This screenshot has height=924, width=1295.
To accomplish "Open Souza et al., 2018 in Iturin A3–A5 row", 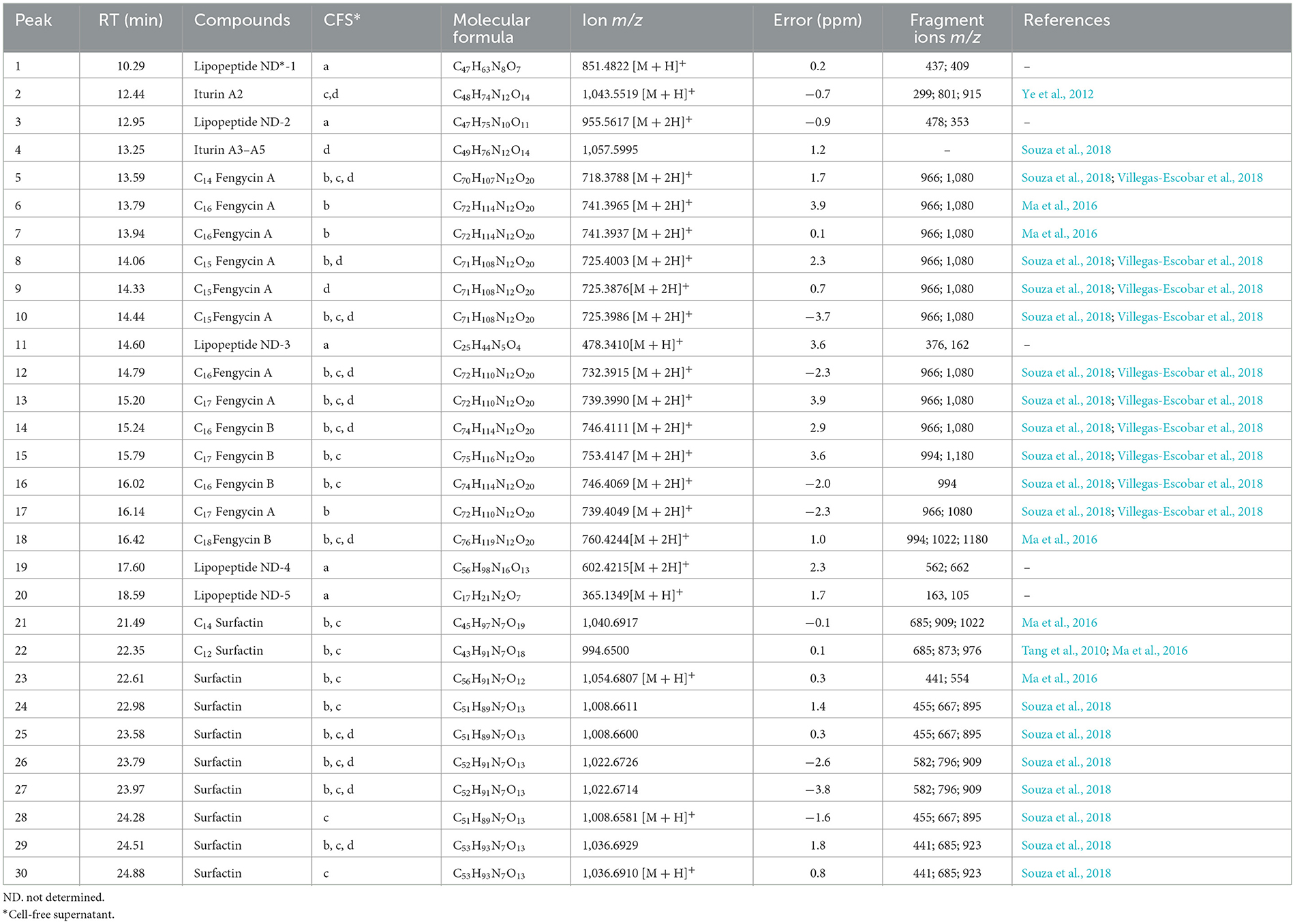I will point(1066,150).
